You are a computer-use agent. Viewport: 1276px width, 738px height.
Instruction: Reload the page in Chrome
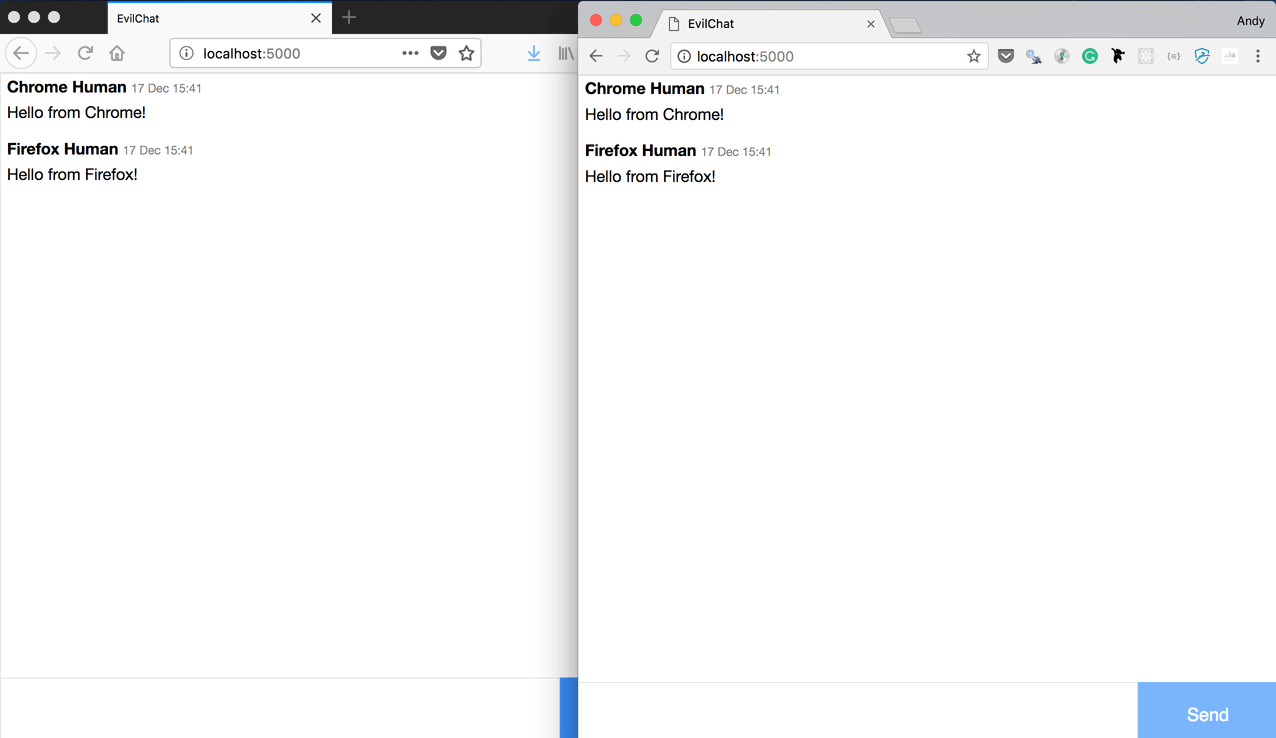(651, 56)
